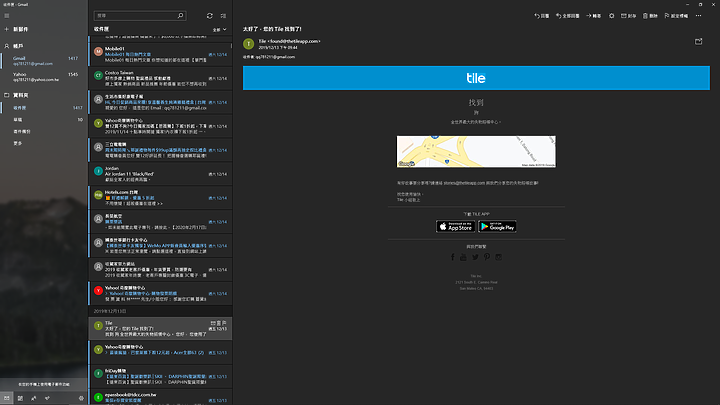Click the get mail on phone banner

pos(44,384)
